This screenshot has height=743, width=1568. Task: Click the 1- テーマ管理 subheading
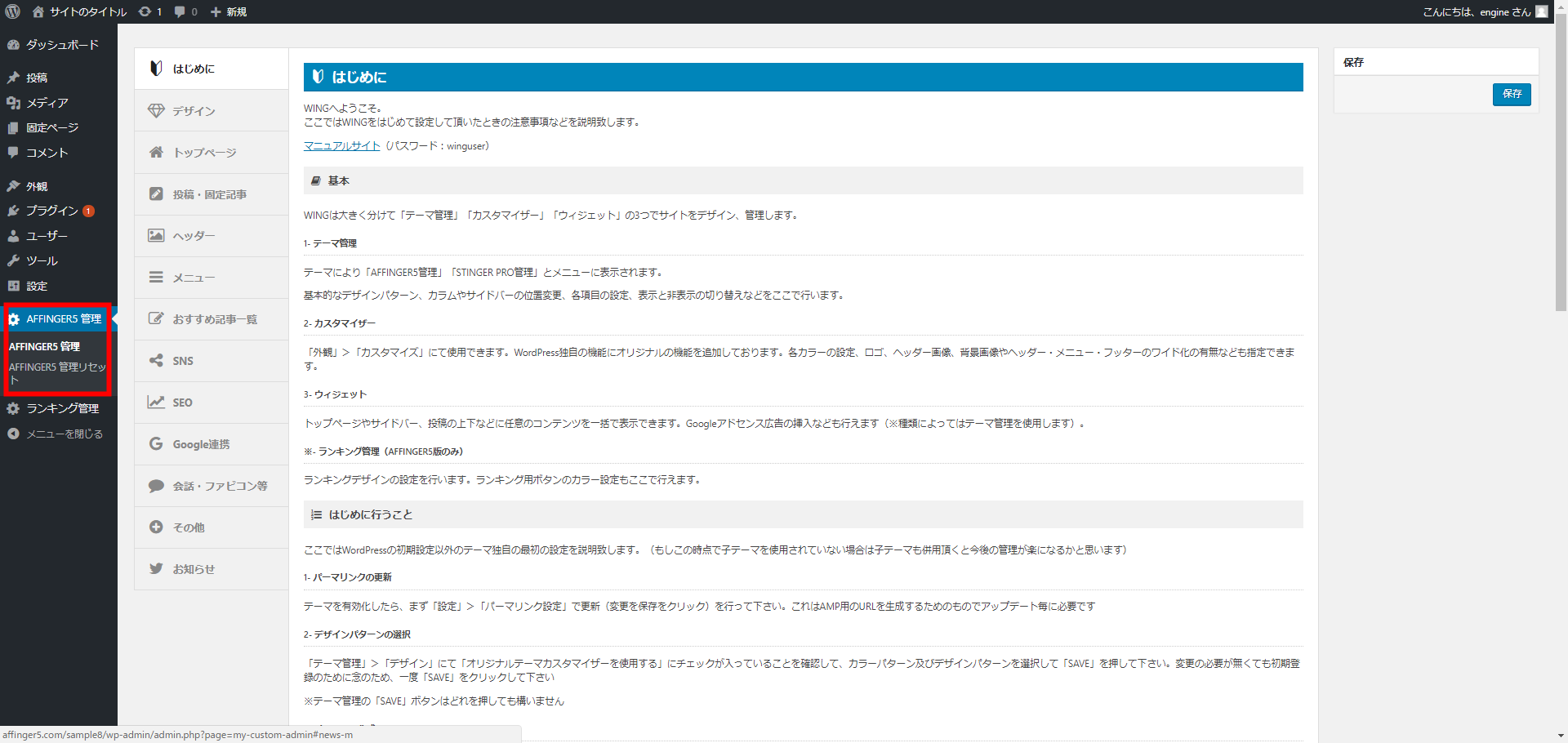tap(330, 243)
